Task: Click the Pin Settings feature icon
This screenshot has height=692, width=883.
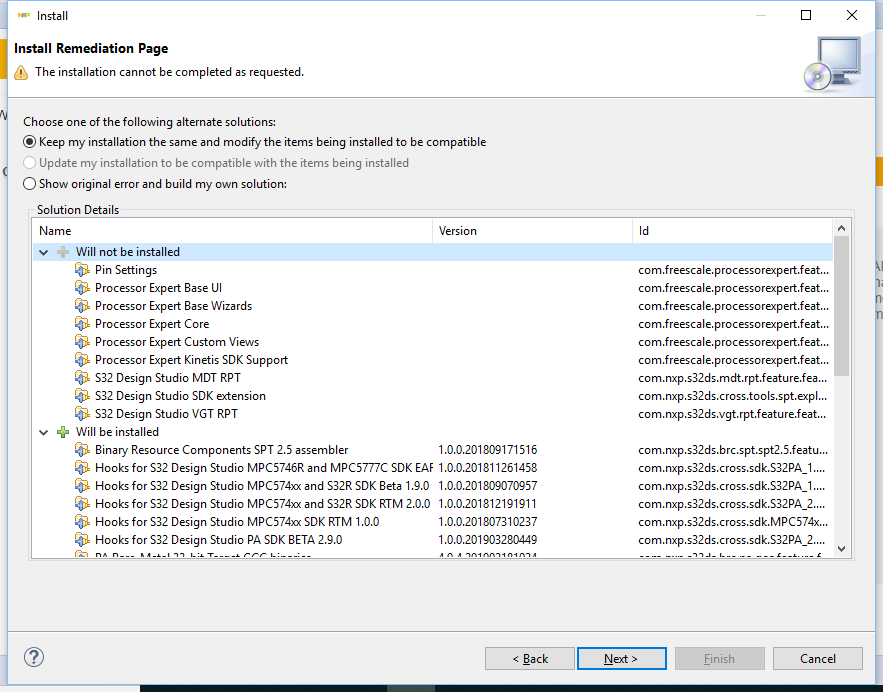Action: (82, 270)
